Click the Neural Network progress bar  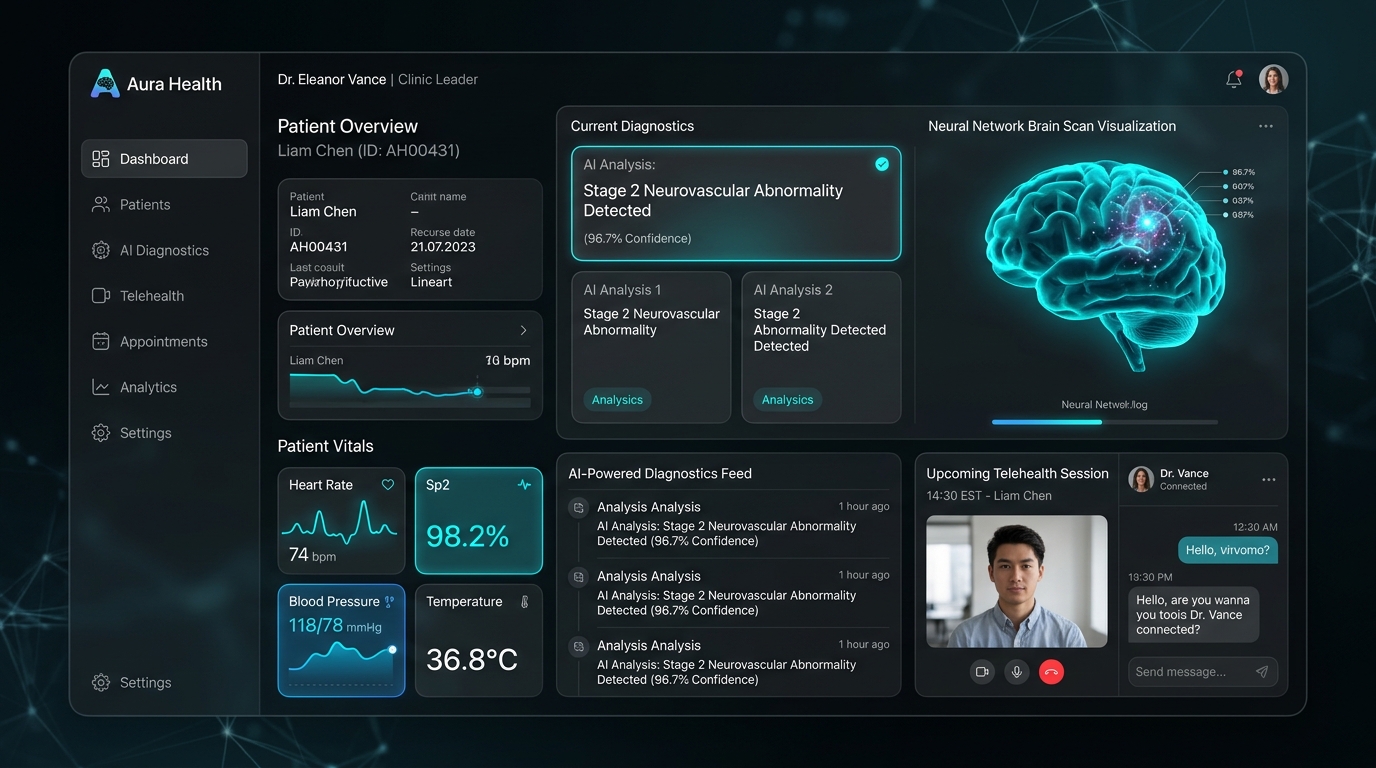(x=1104, y=422)
